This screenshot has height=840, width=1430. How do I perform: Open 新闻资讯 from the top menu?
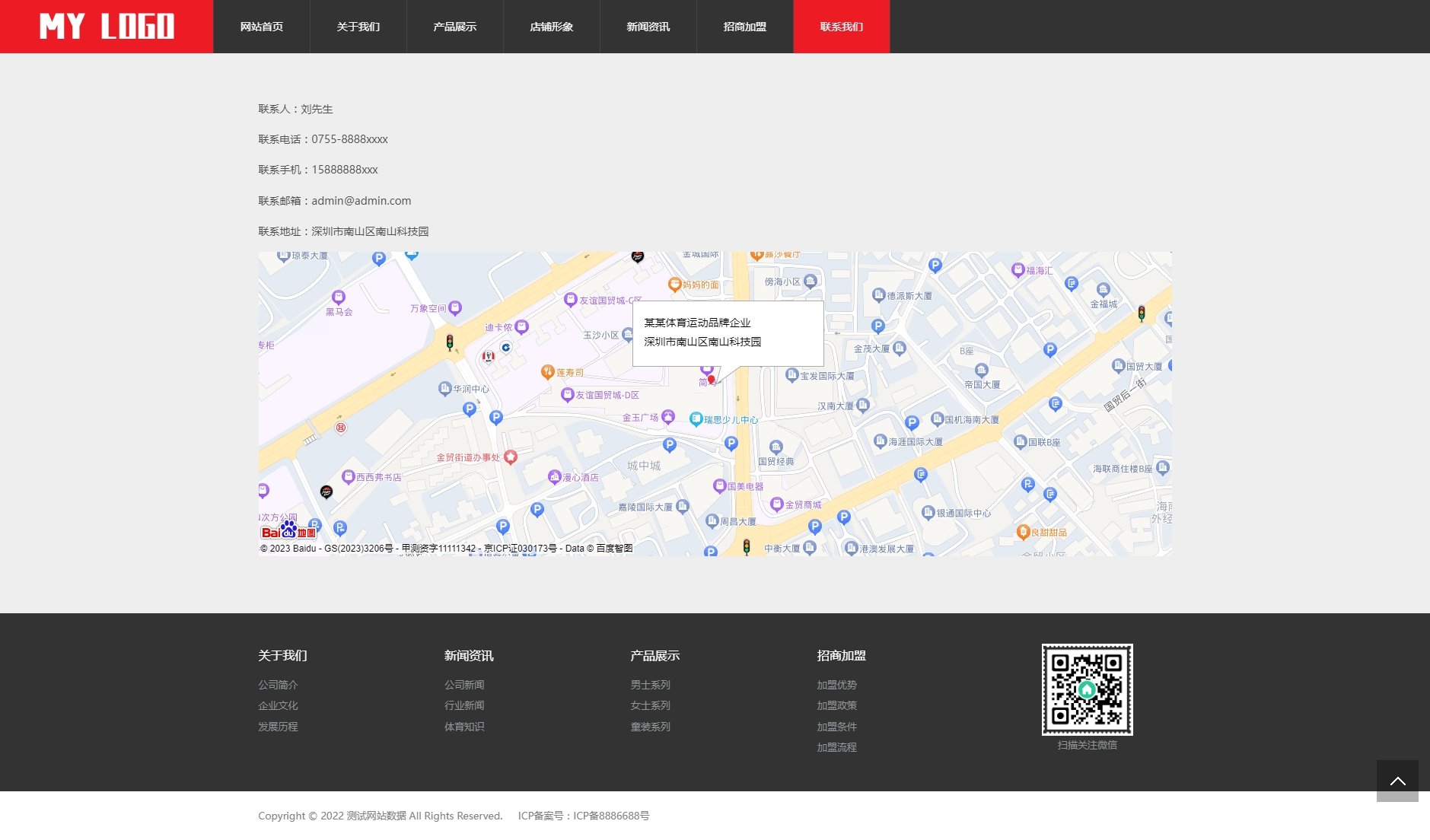pyautogui.click(x=648, y=27)
